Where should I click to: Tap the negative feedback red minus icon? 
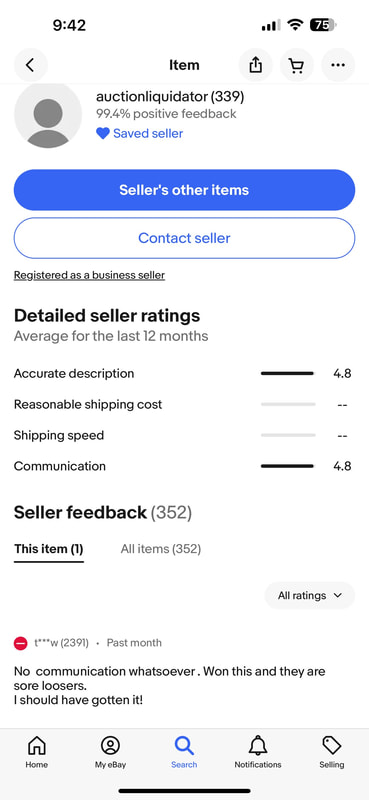(20, 643)
